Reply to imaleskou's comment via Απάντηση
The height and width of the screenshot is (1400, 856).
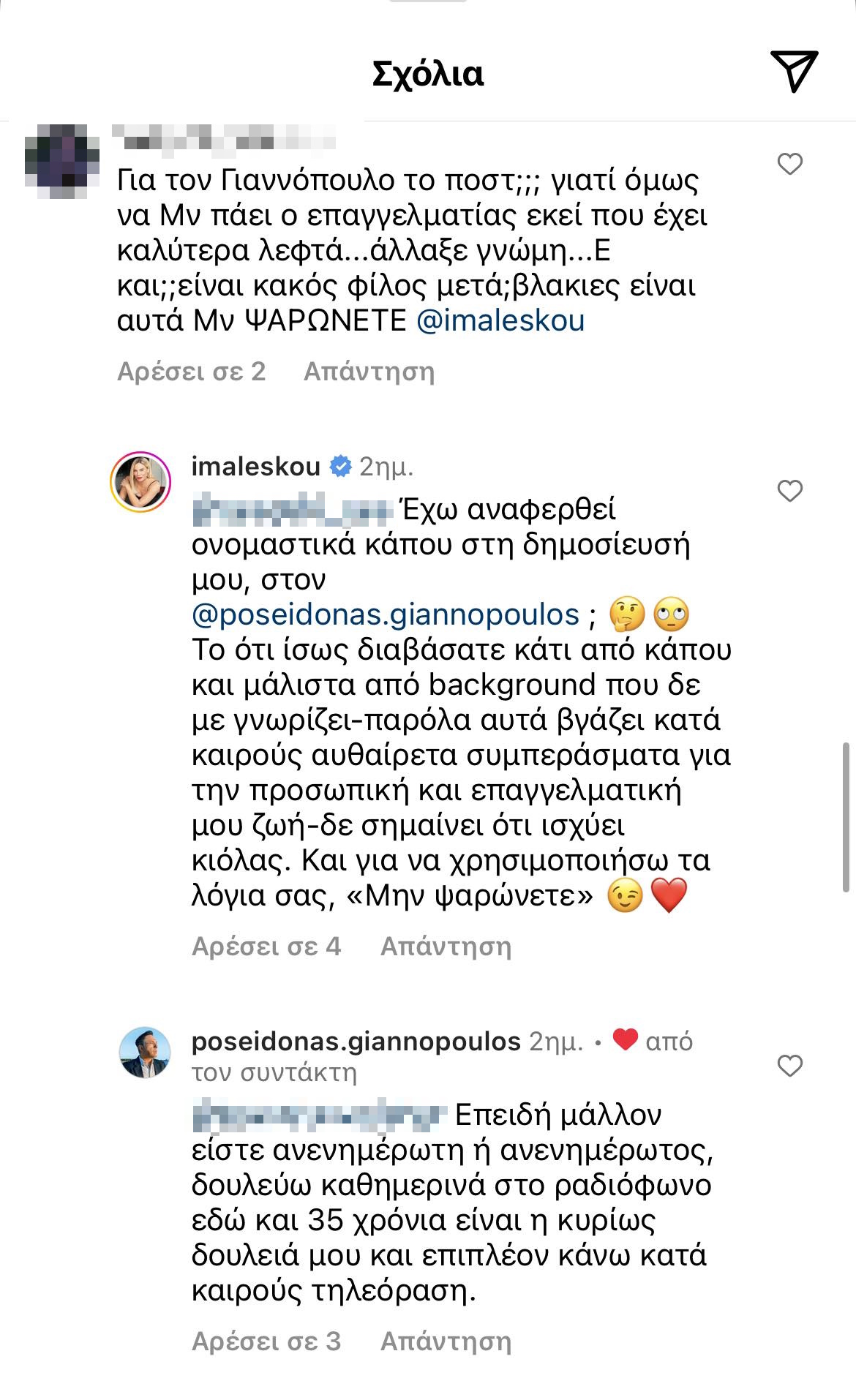446,946
